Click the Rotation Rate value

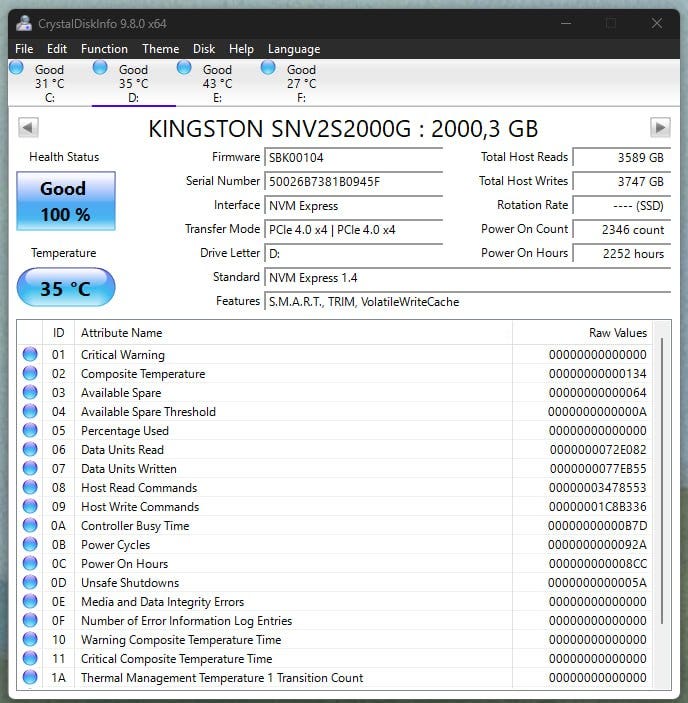pos(622,206)
